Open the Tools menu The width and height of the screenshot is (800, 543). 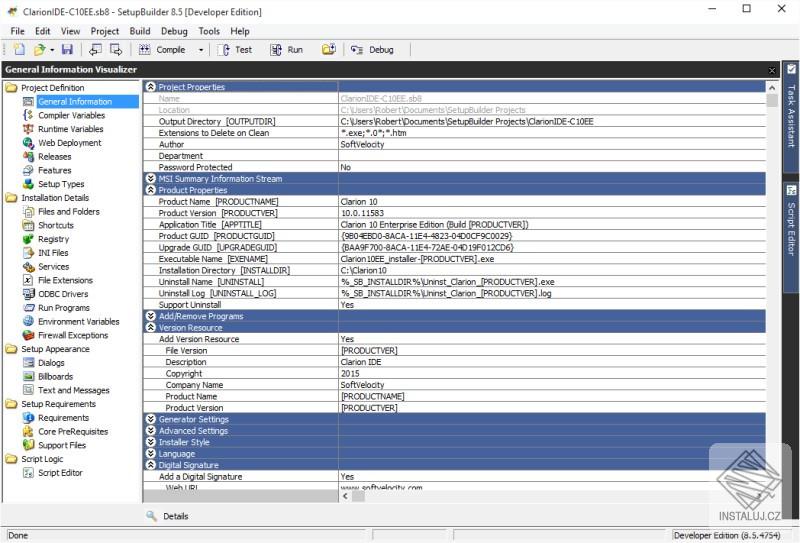(209, 31)
